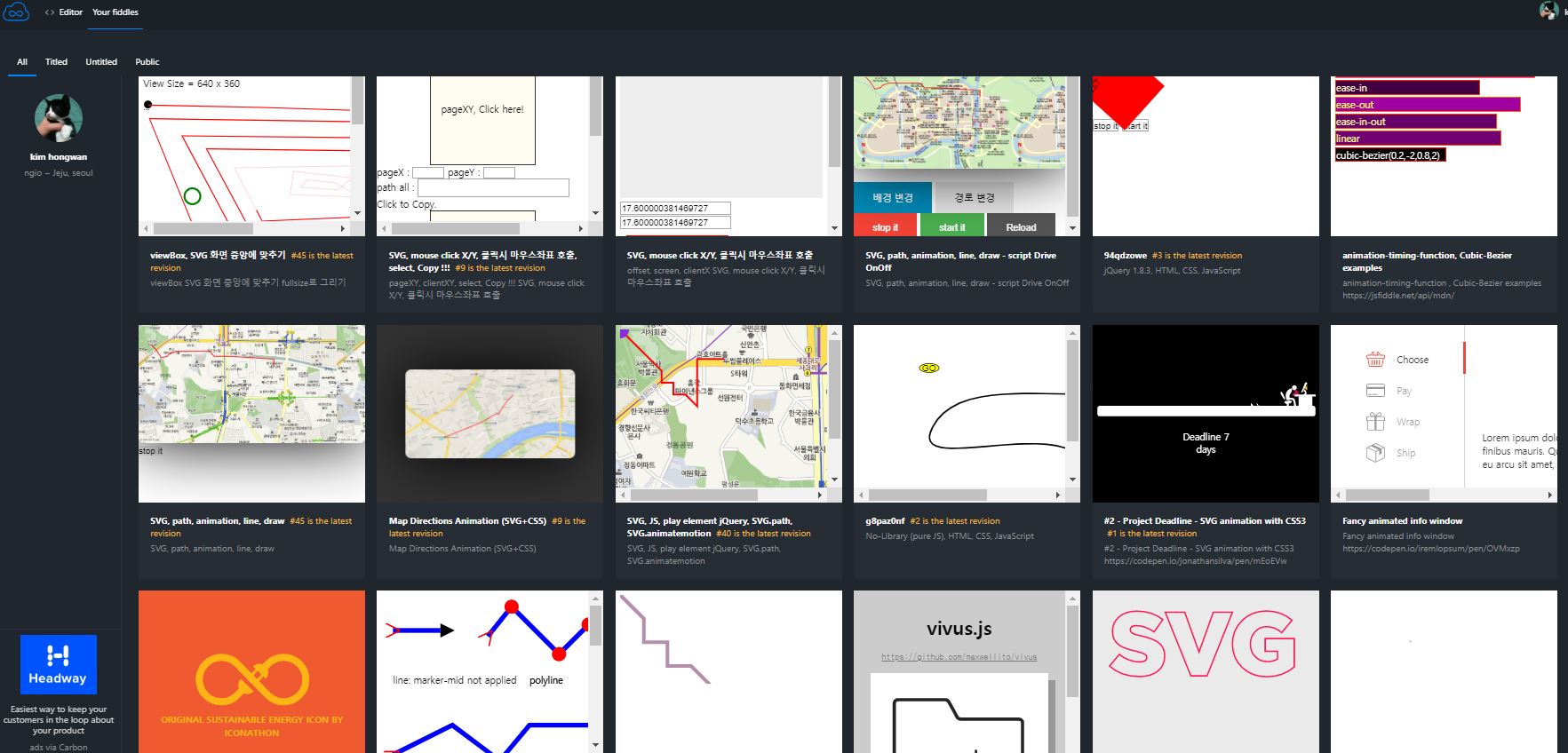Click the scroll-down arrow in pageXY preview
This screenshot has height=753, width=1568.
coord(596,213)
